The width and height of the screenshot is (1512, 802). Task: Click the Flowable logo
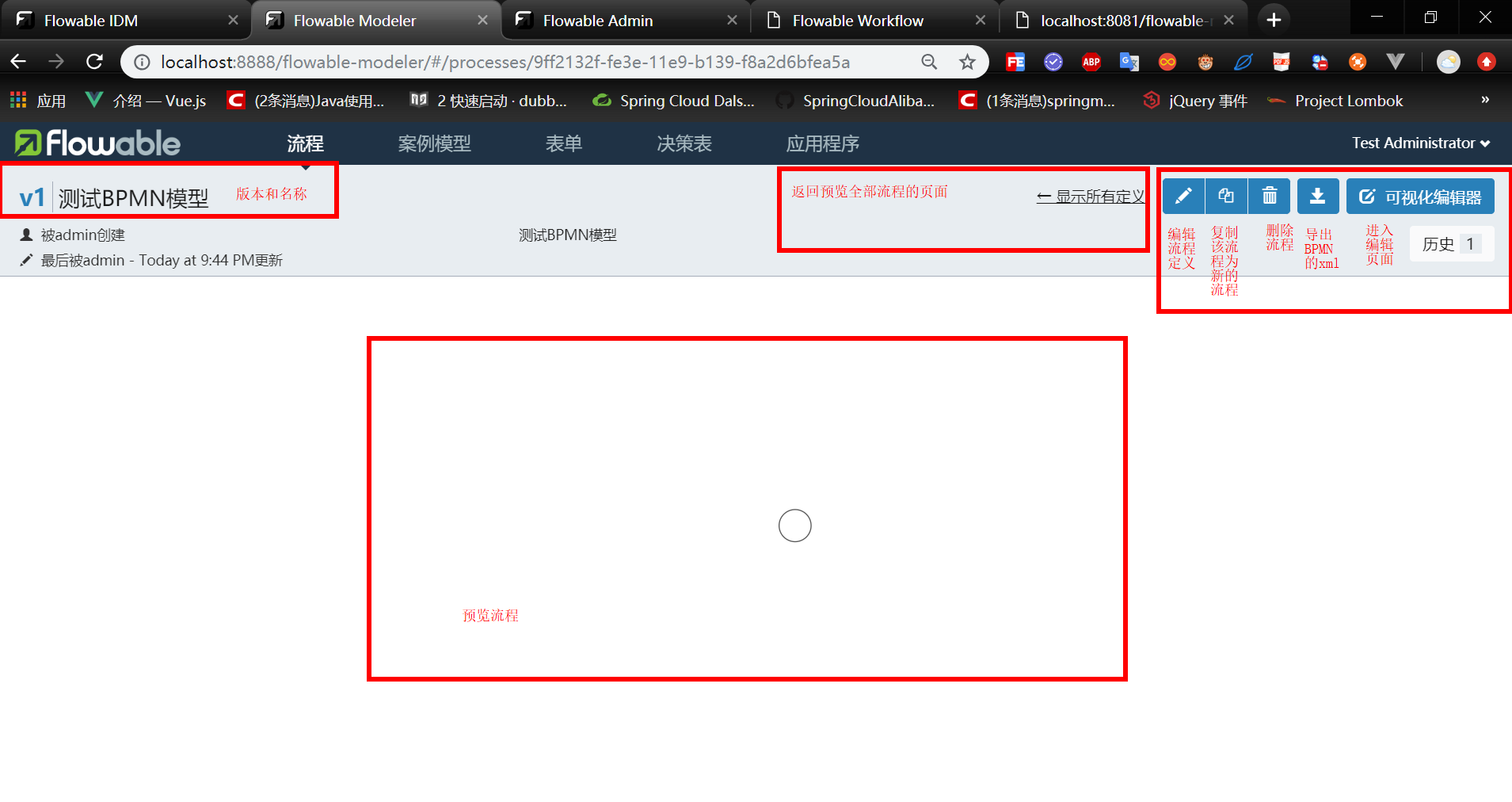coord(97,143)
